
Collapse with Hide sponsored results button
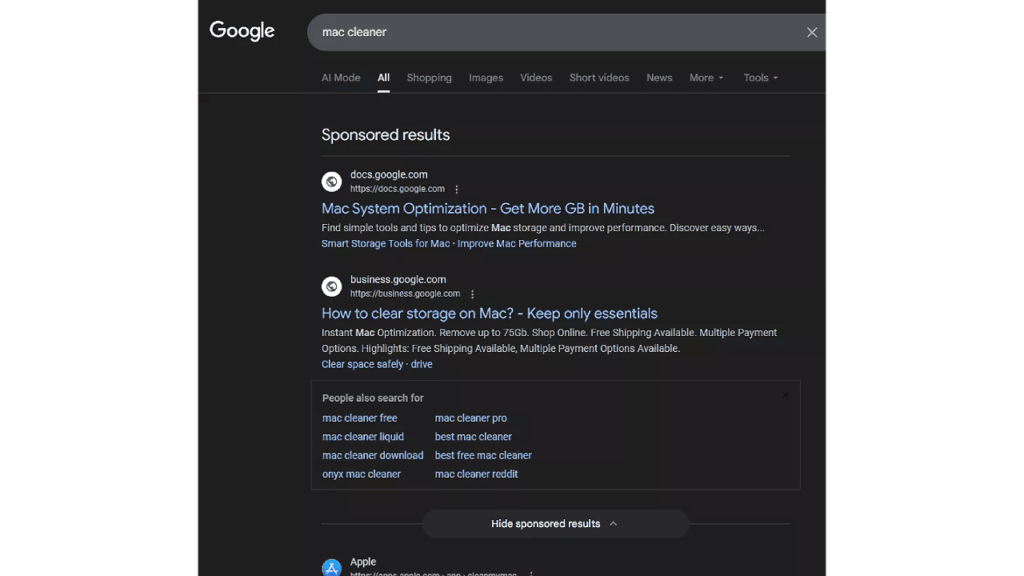point(555,524)
